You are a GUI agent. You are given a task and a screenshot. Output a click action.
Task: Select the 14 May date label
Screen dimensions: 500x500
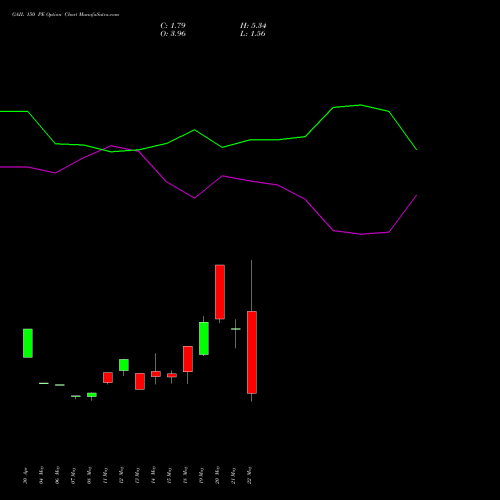(x=154, y=475)
